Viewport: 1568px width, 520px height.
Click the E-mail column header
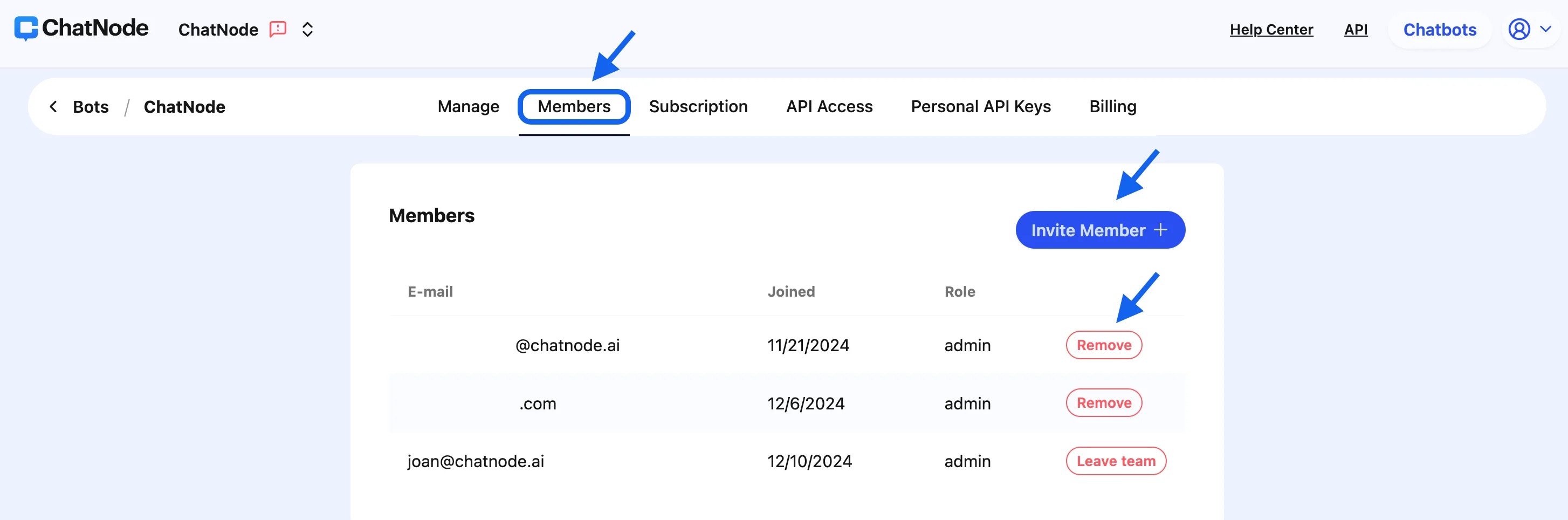(430, 291)
